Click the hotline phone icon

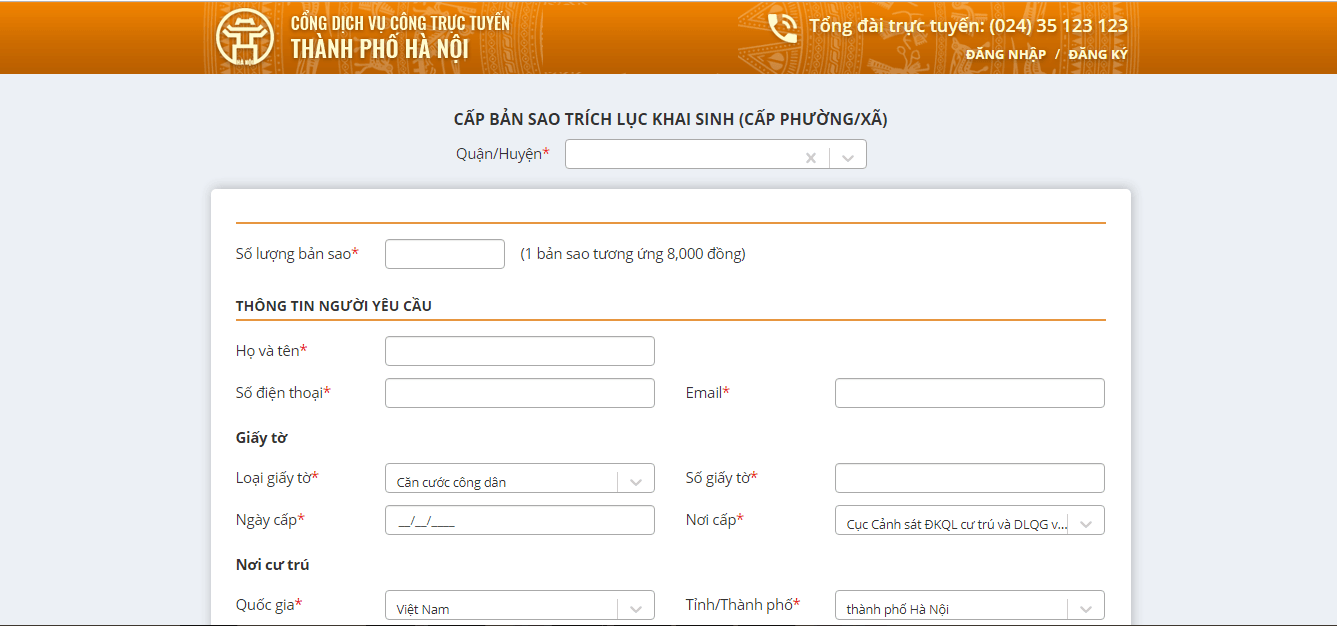click(782, 28)
